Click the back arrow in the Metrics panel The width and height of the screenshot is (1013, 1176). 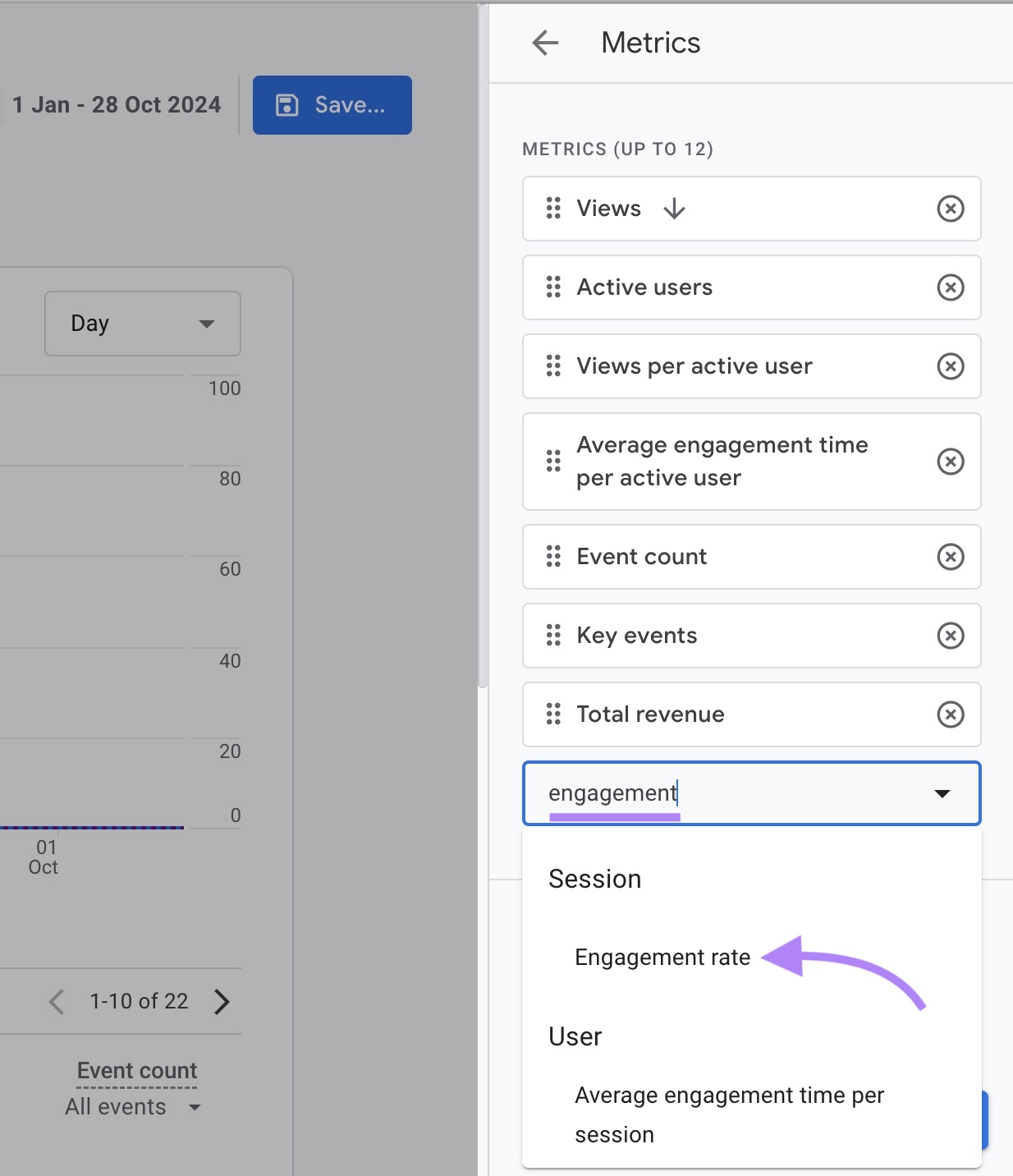544,43
